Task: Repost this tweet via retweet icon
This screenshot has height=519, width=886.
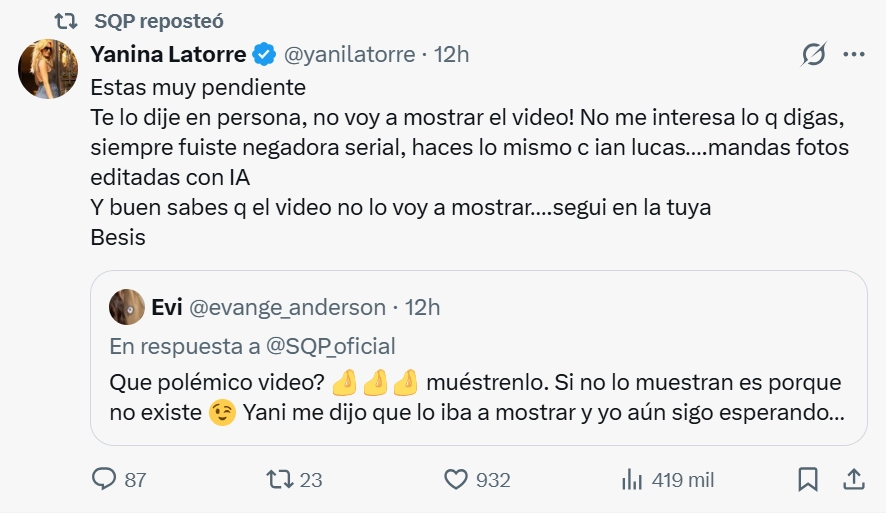Action: pyautogui.click(x=279, y=480)
